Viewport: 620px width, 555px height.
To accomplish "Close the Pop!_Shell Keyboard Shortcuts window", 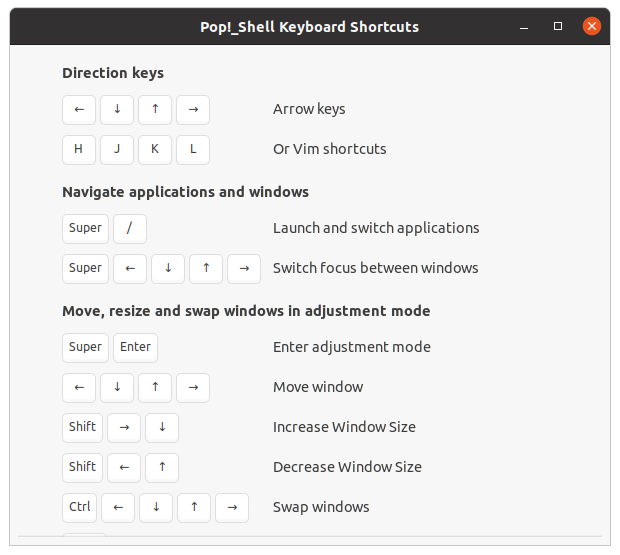I will 592,26.
